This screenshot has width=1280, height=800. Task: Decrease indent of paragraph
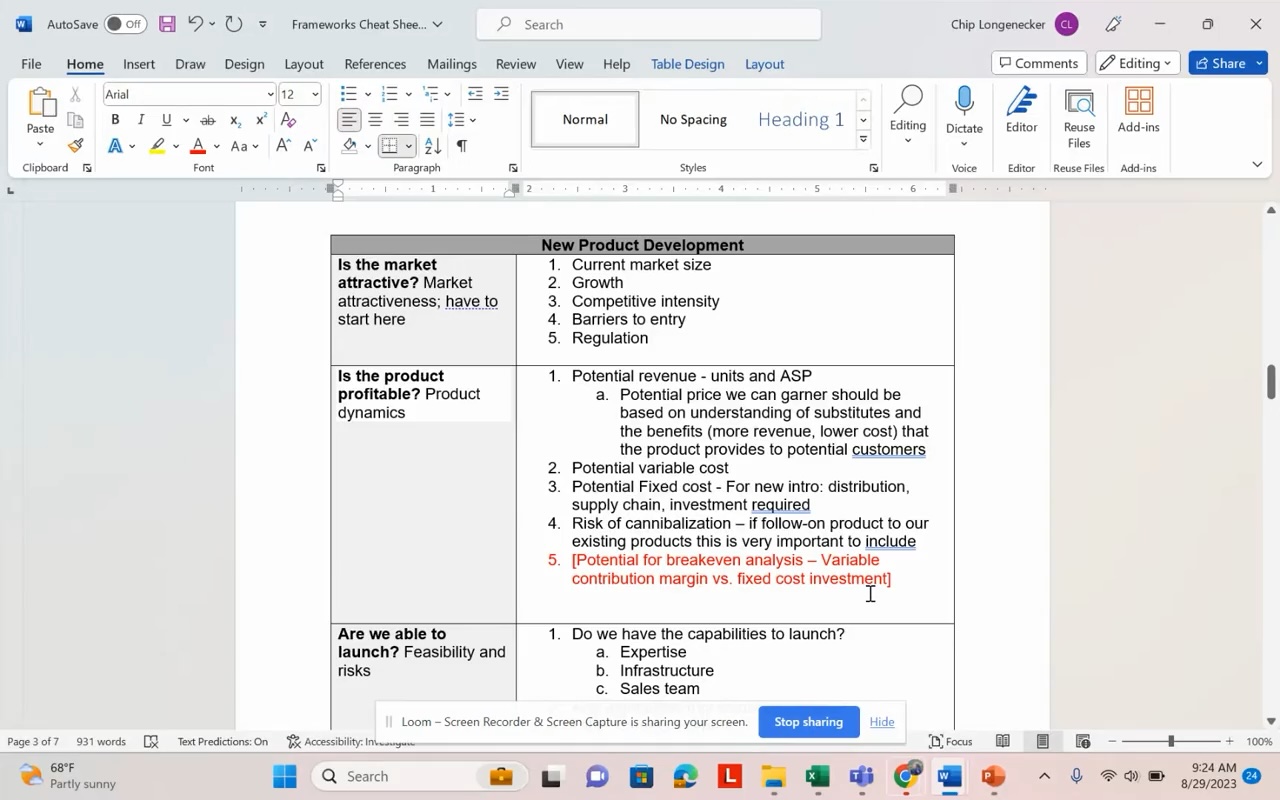click(475, 94)
